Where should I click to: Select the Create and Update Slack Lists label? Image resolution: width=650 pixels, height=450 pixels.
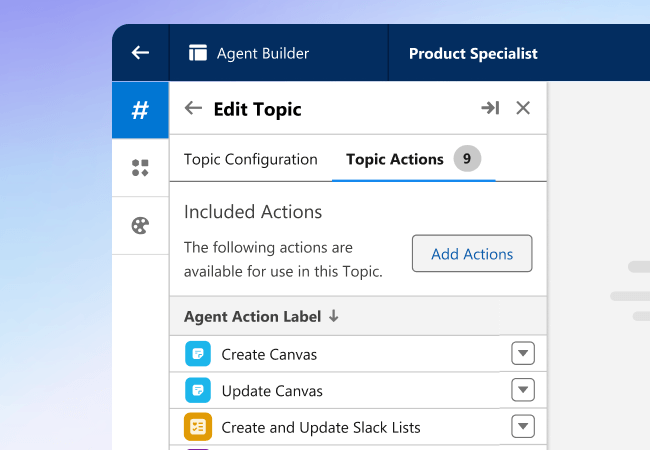tap(321, 428)
